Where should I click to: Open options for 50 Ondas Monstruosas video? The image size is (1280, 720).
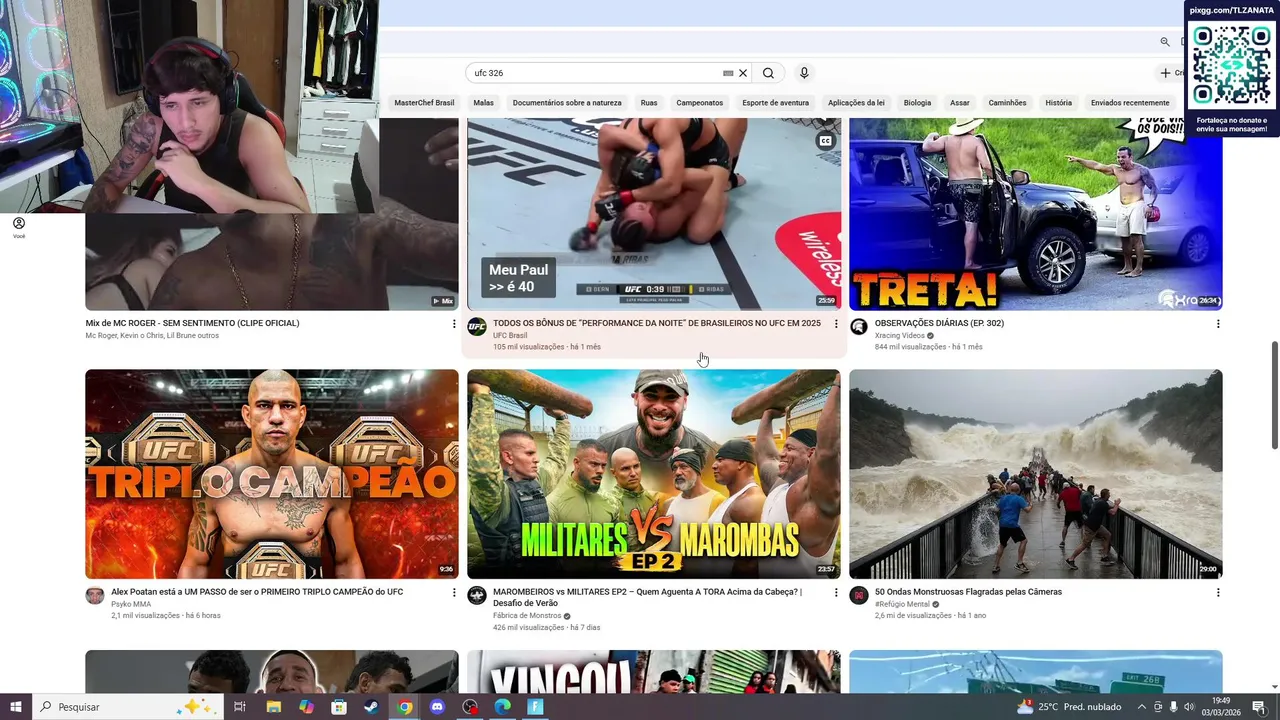click(x=1218, y=592)
